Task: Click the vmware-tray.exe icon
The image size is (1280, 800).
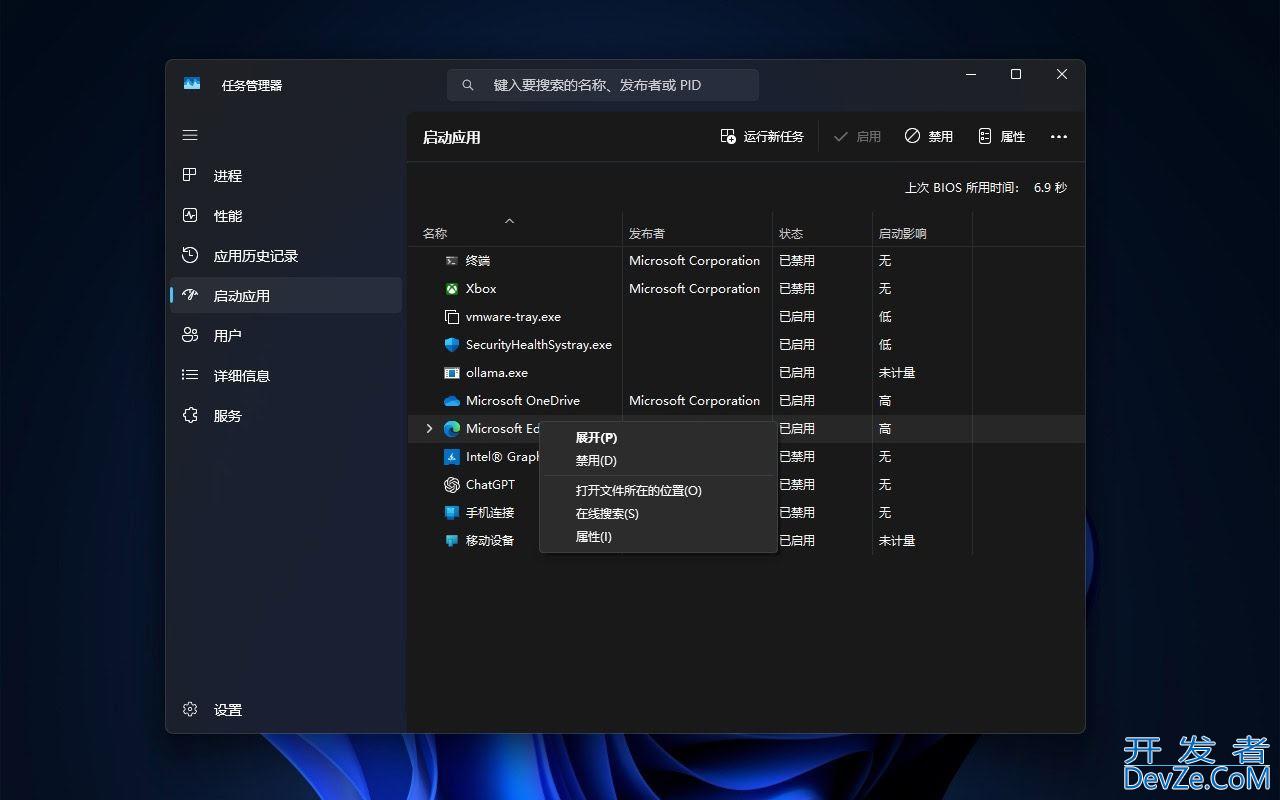Action: pos(452,316)
